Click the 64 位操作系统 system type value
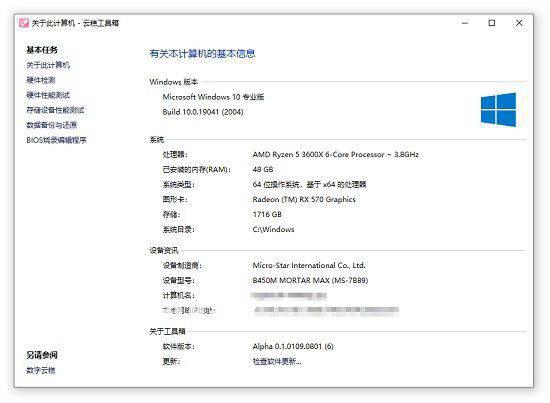This screenshot has height=403, width=550. (309, 184)
